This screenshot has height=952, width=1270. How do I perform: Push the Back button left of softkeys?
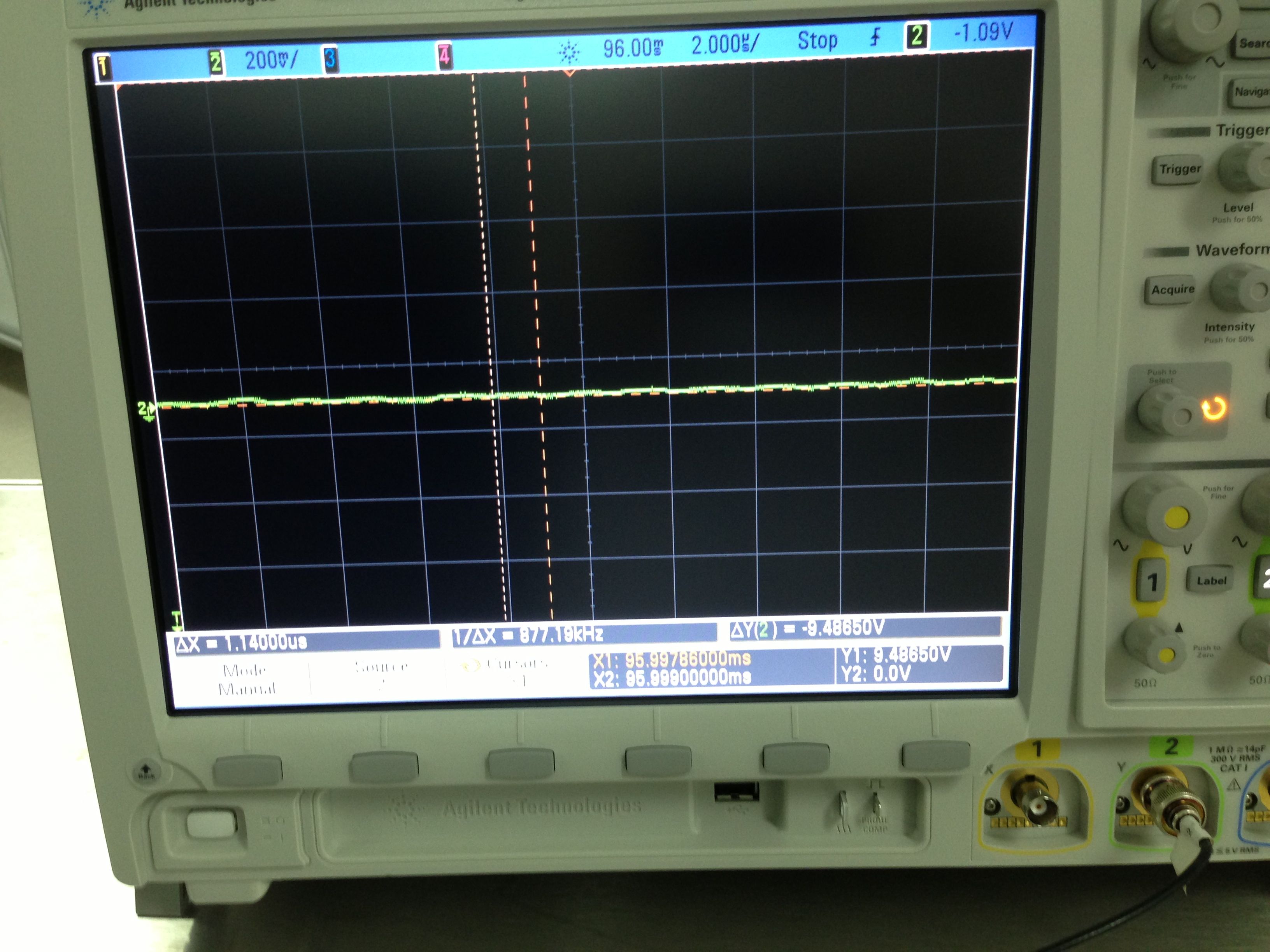146,771
